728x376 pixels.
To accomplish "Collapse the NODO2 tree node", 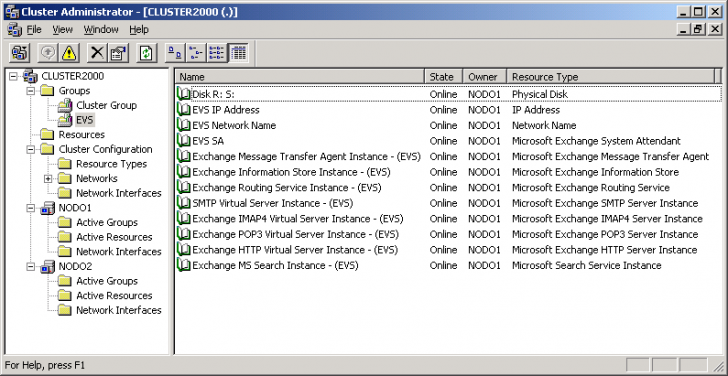I will 31,266.
